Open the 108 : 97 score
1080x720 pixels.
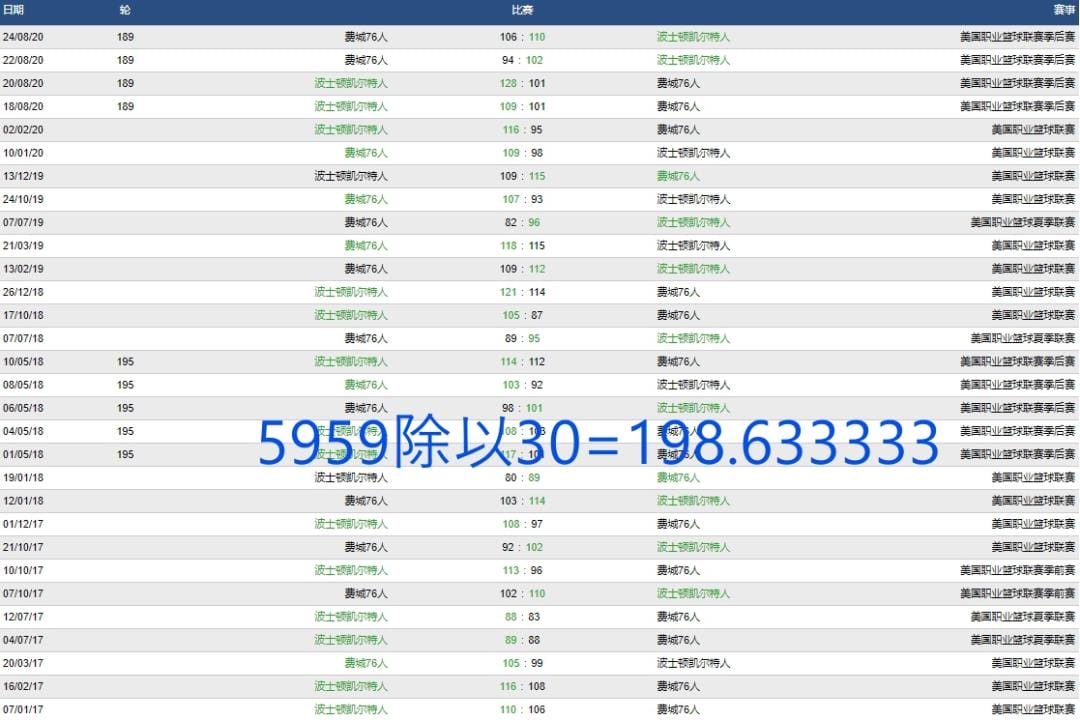tap(522, 524)
